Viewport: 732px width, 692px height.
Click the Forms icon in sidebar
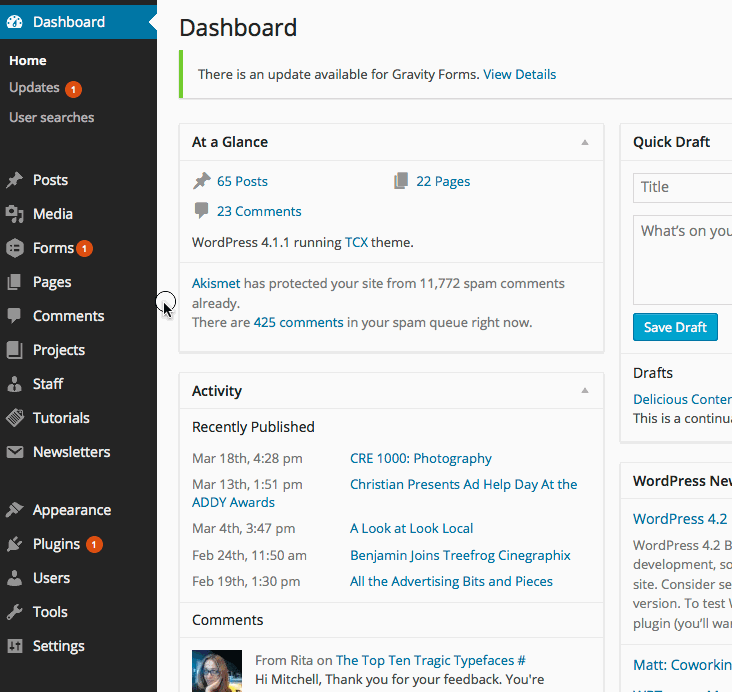tap(14, 248)
